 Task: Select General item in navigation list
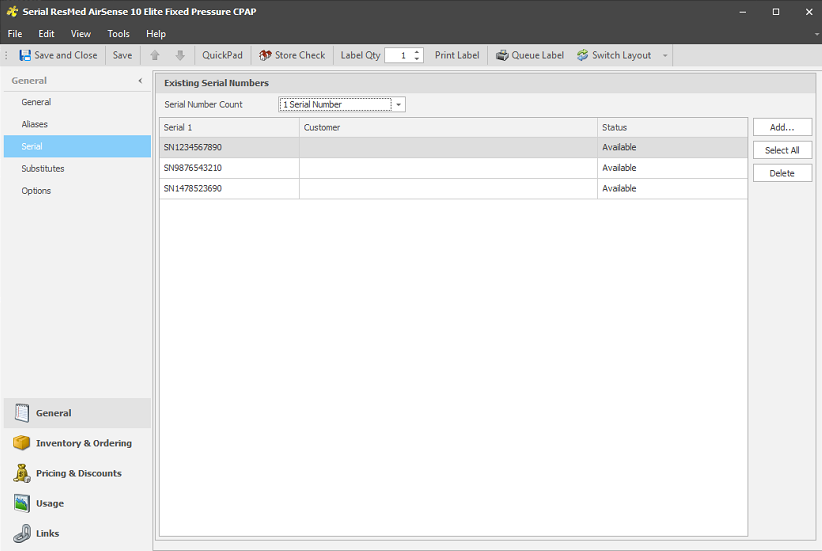(x=77, y=102)
